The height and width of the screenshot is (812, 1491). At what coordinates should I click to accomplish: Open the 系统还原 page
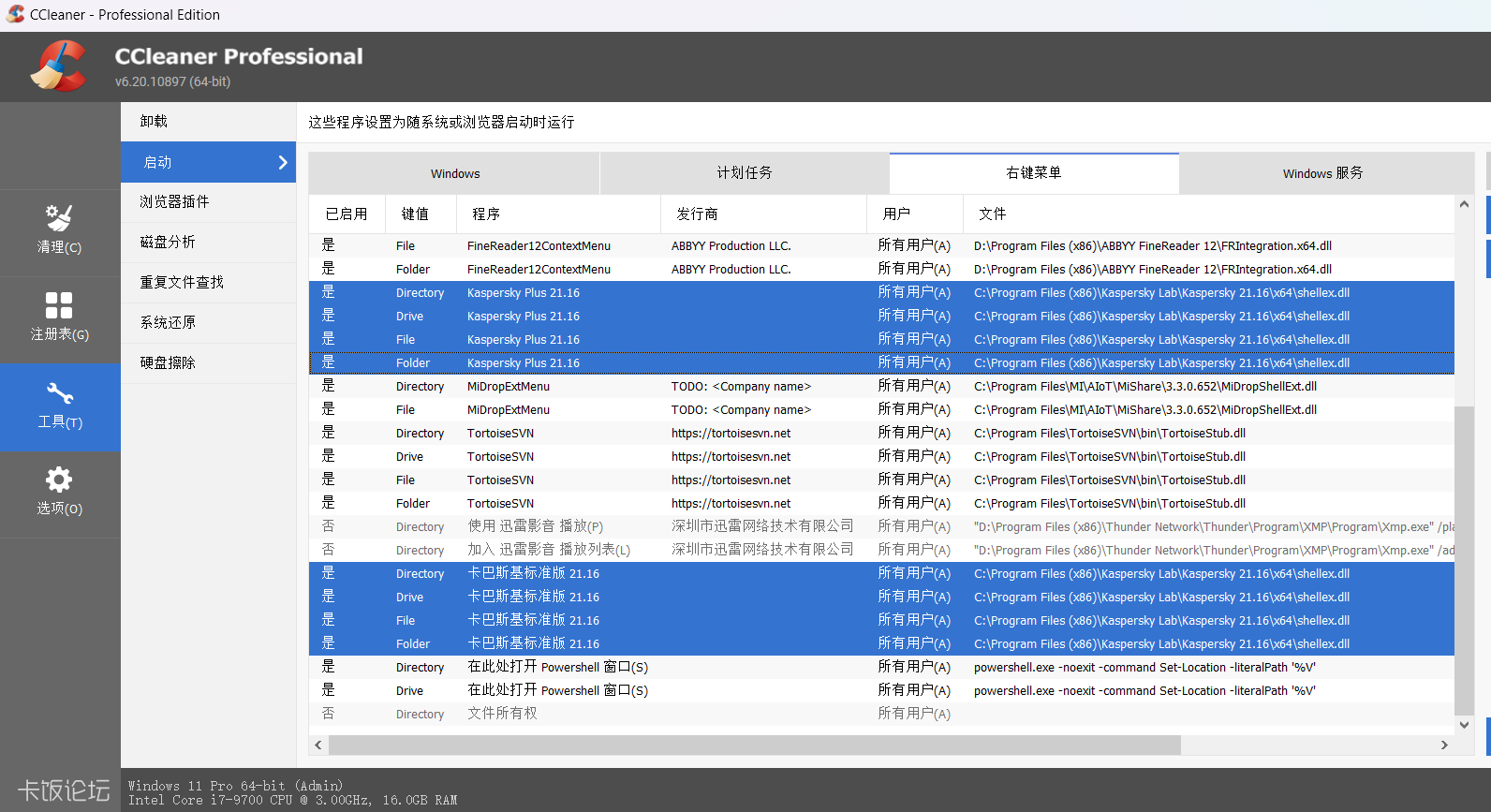point(208,323)
